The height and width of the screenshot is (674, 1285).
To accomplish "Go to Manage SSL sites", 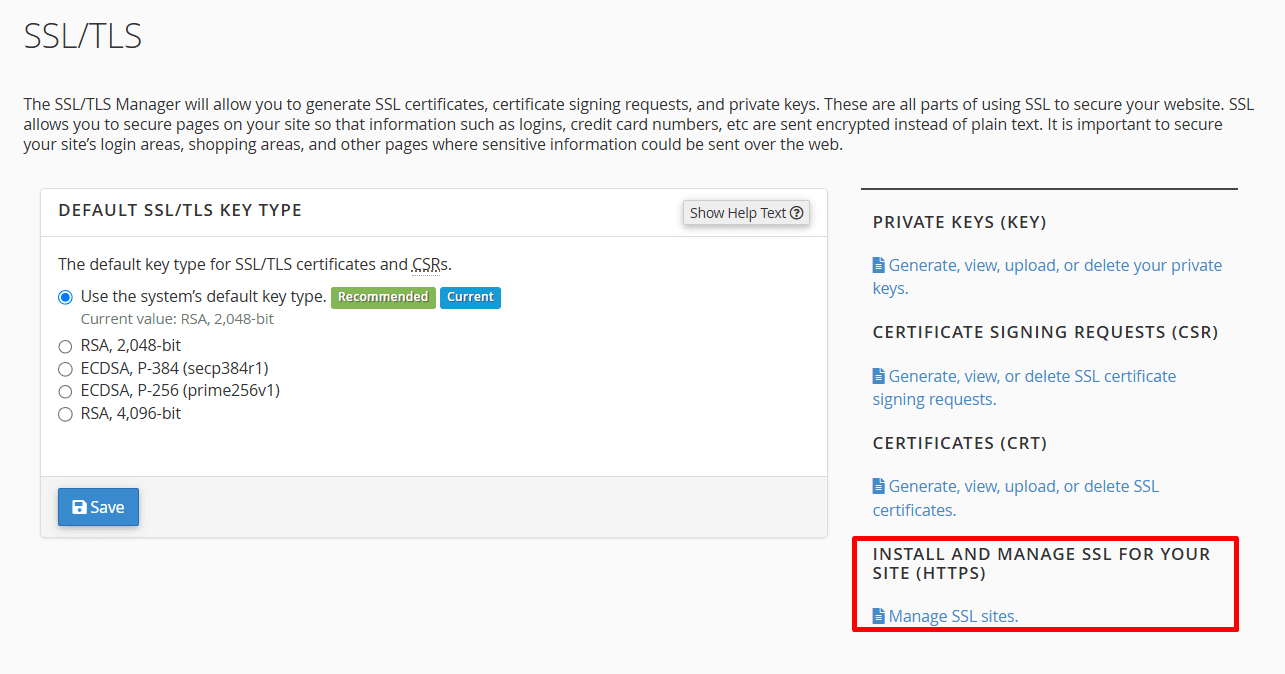I will tap(952, 617).
